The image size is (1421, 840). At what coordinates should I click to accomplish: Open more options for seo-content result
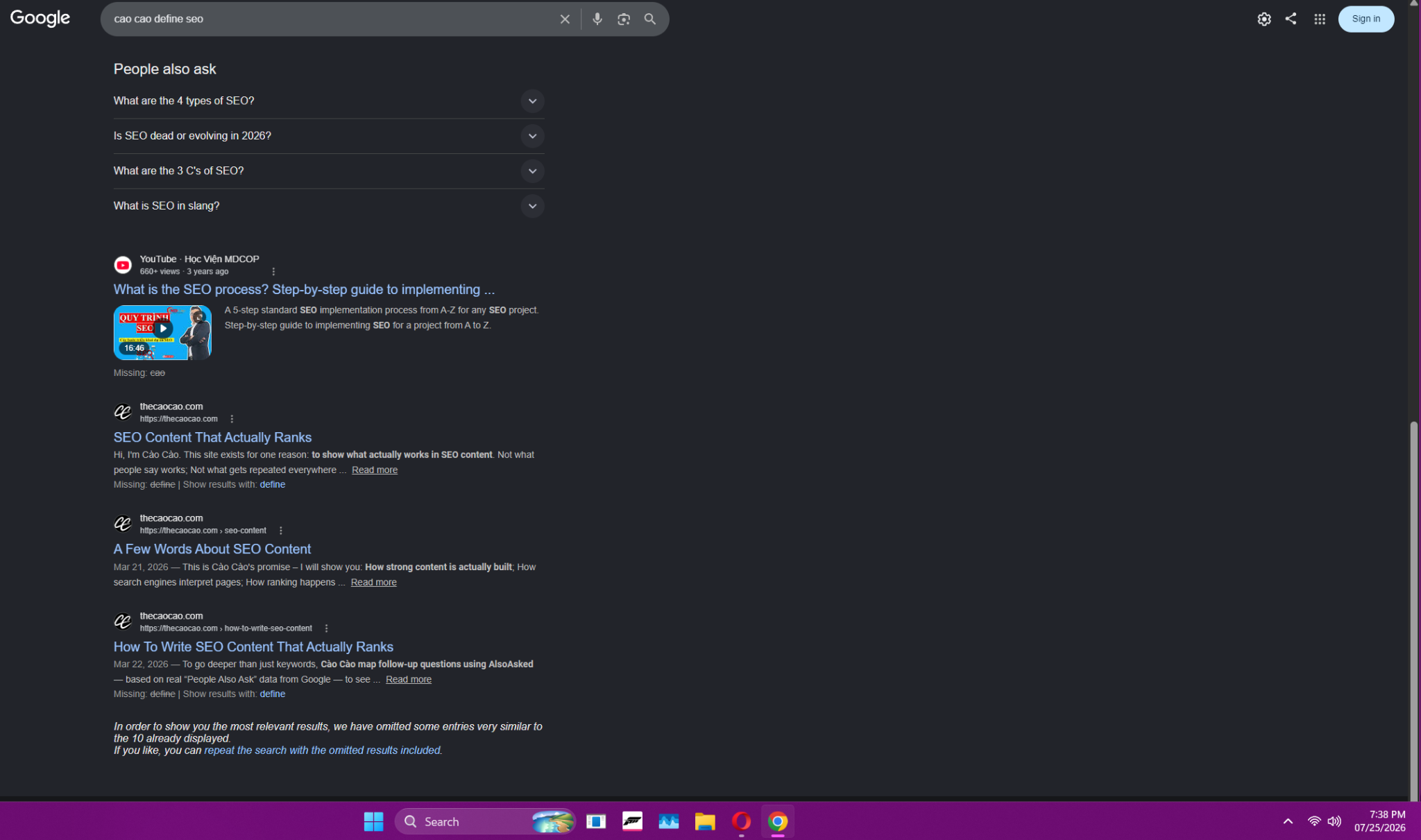tap(281, 531)
